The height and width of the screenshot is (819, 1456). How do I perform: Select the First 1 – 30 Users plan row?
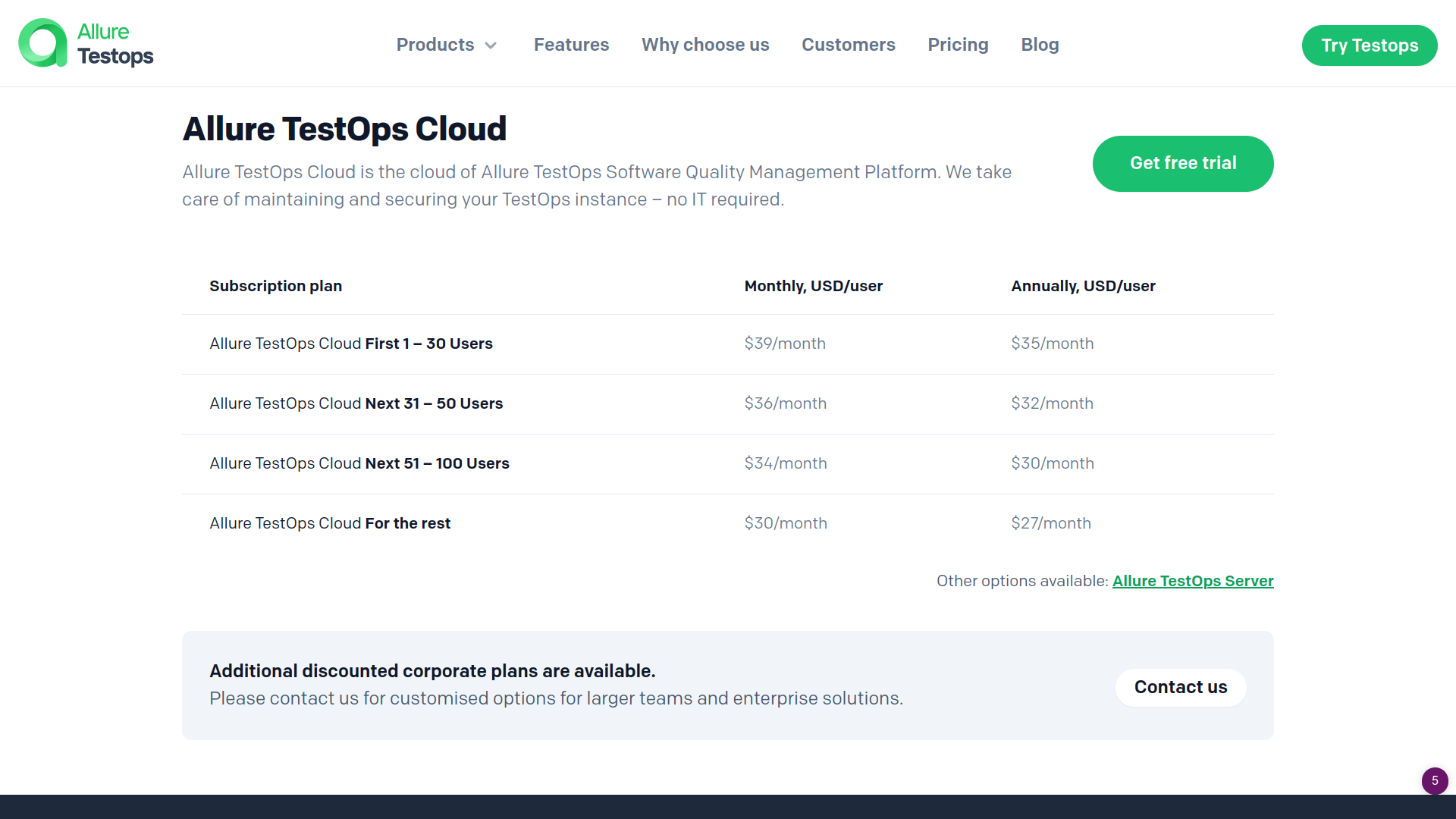coord(351,344)
